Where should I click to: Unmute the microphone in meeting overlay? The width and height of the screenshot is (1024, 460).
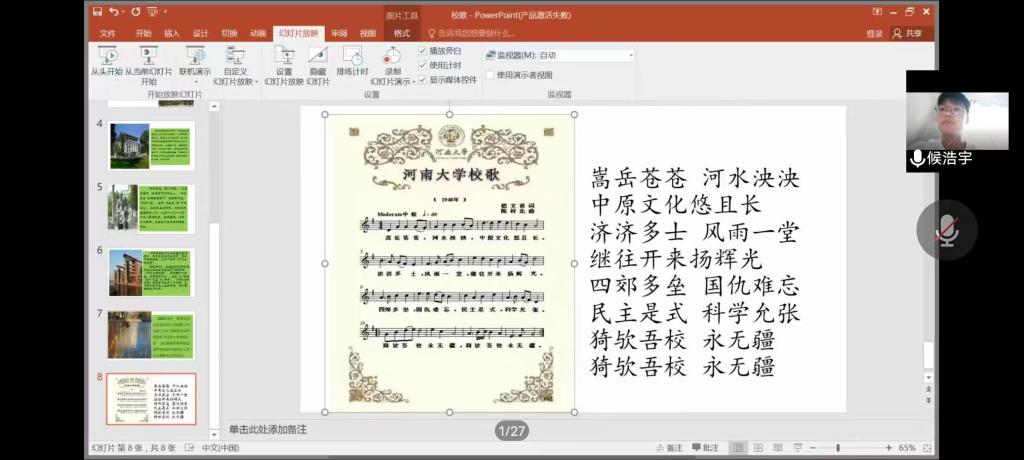(x=946, y=230)
